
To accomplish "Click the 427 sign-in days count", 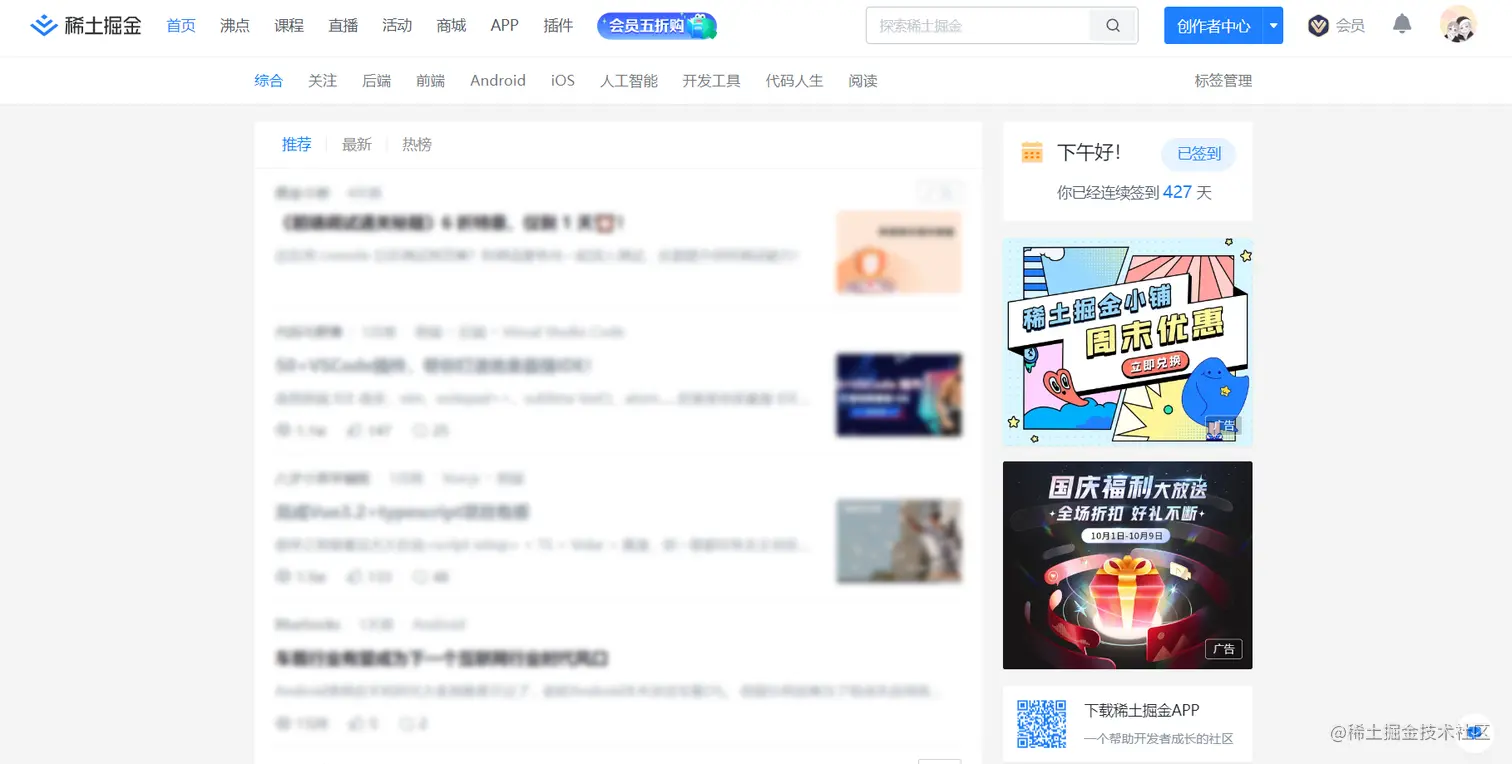I will coord(1177,192).
